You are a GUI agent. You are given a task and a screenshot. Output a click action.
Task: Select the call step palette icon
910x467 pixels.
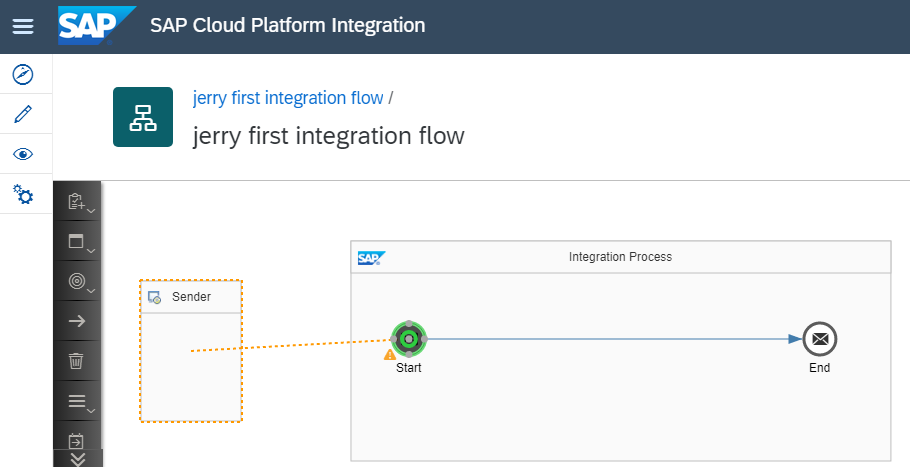76,440
